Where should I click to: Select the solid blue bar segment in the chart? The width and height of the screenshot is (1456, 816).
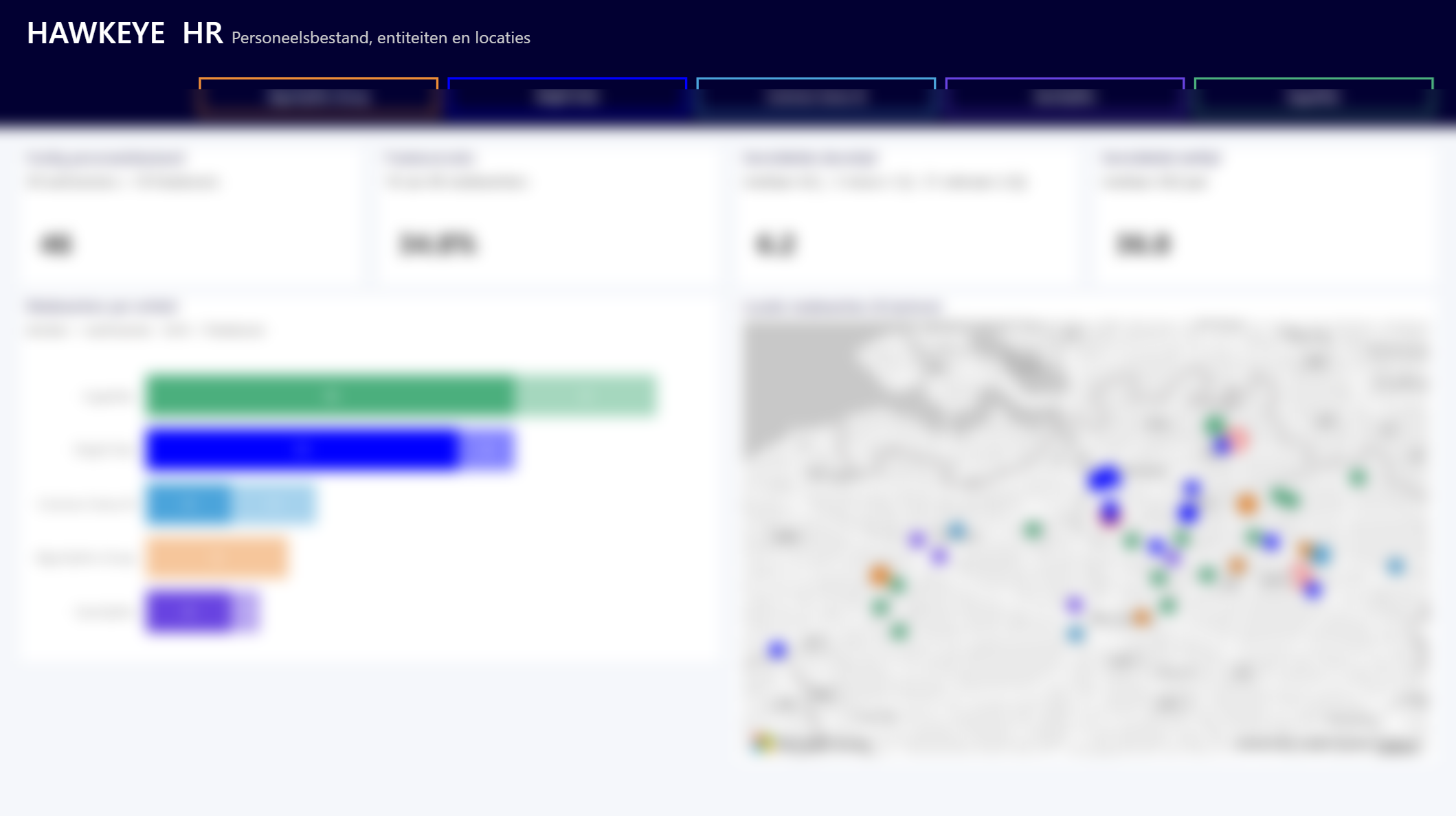click(x=302, y=449)
